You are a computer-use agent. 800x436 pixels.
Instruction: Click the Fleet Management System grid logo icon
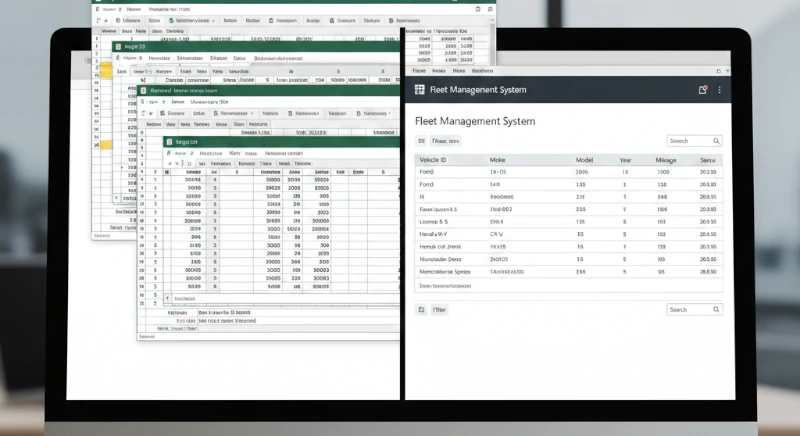420,90
